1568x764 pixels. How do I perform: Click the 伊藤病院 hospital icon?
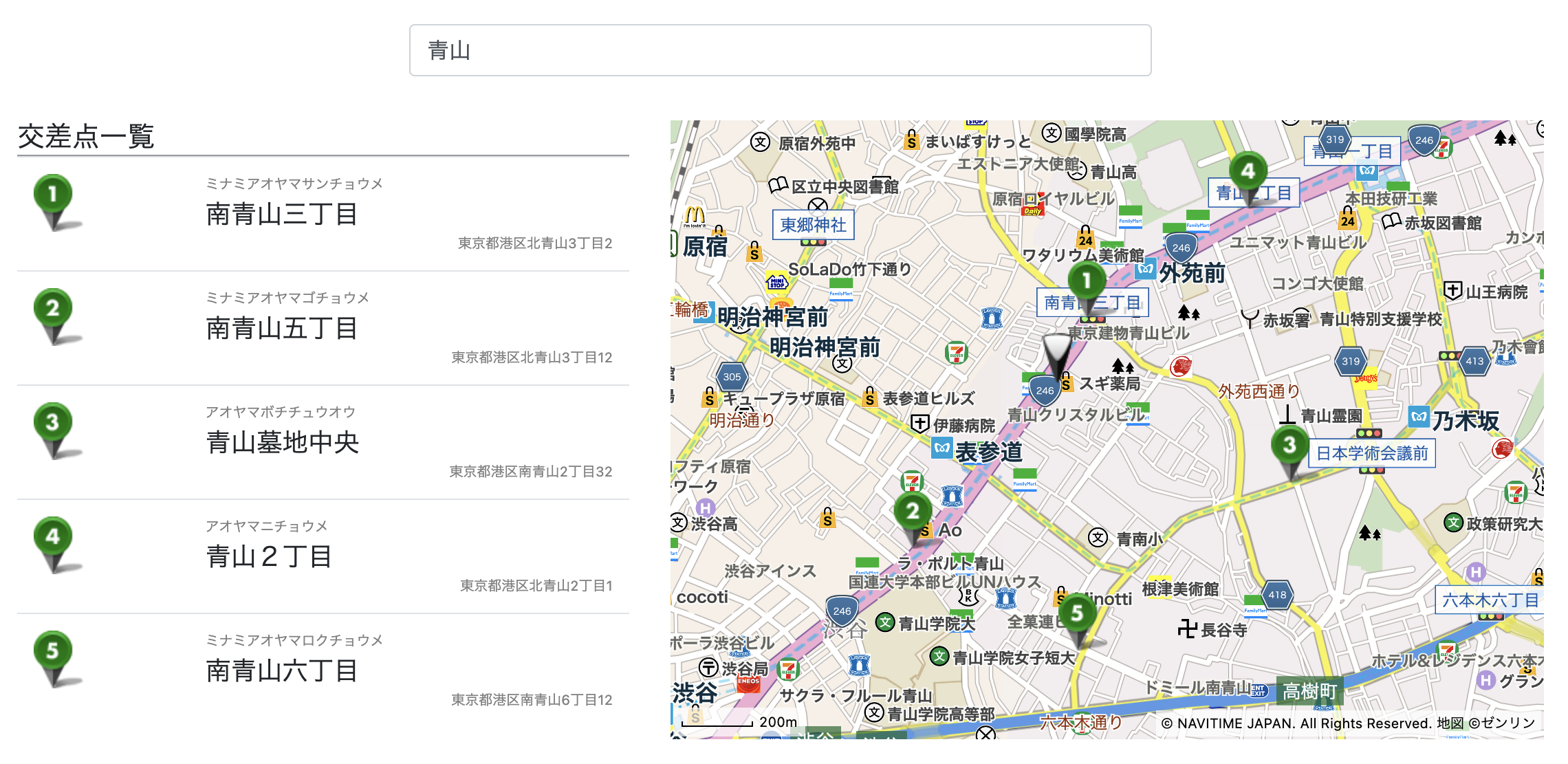pyautogui.click(x=920, y=424)
